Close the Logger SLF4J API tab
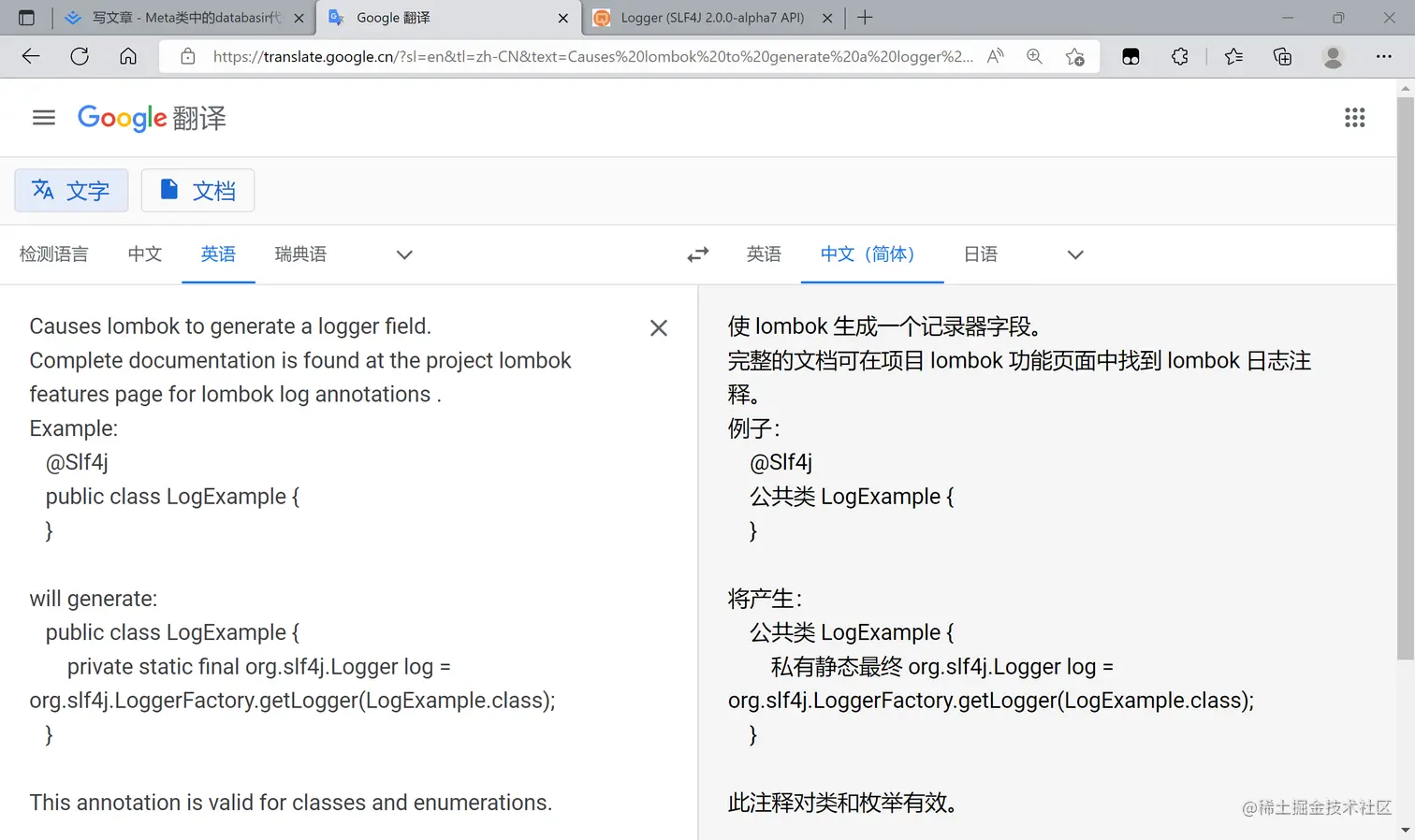Screen dimensions: 1415x840 tap(827, 18)
